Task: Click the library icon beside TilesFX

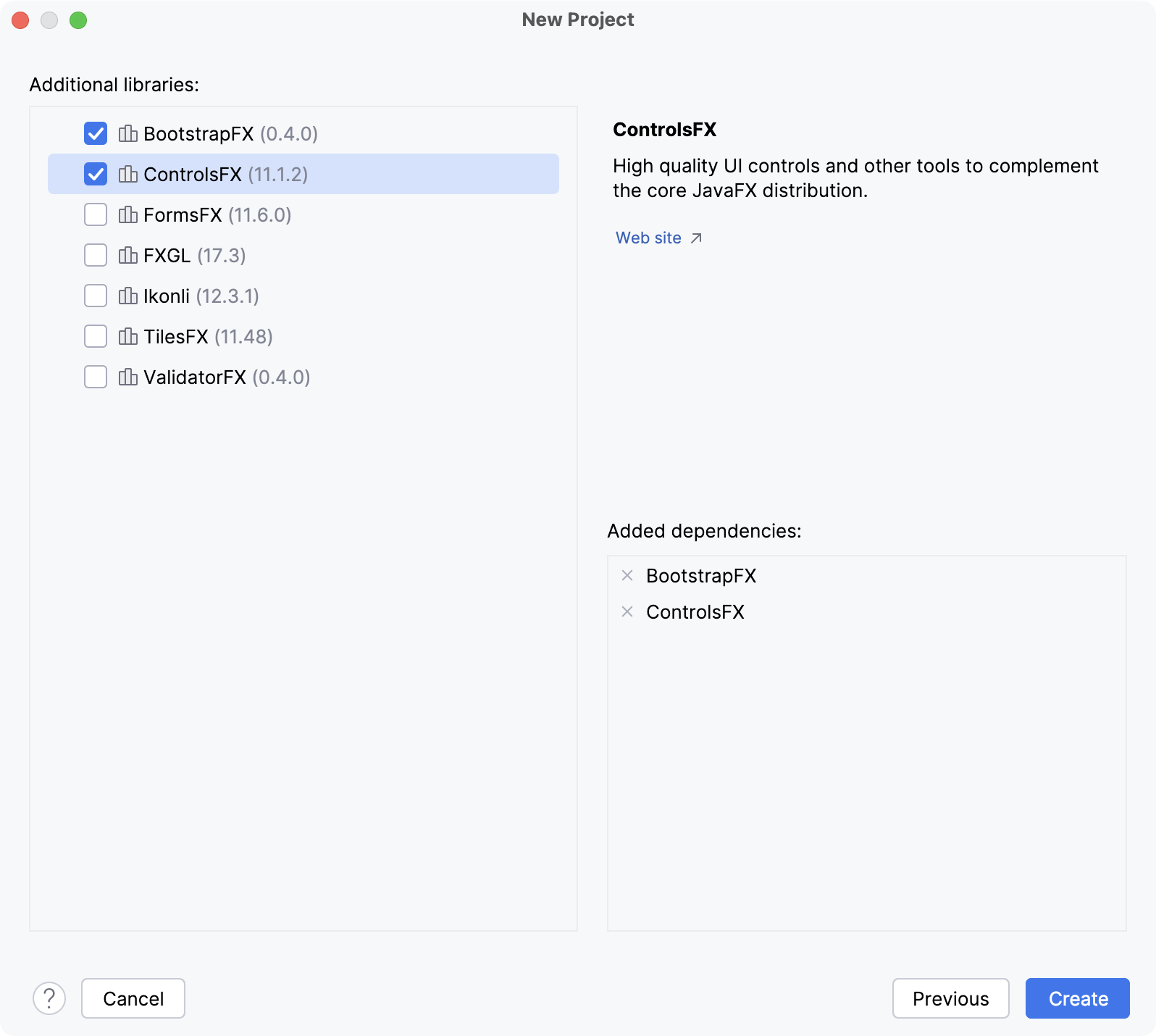Action: point(128,337)
